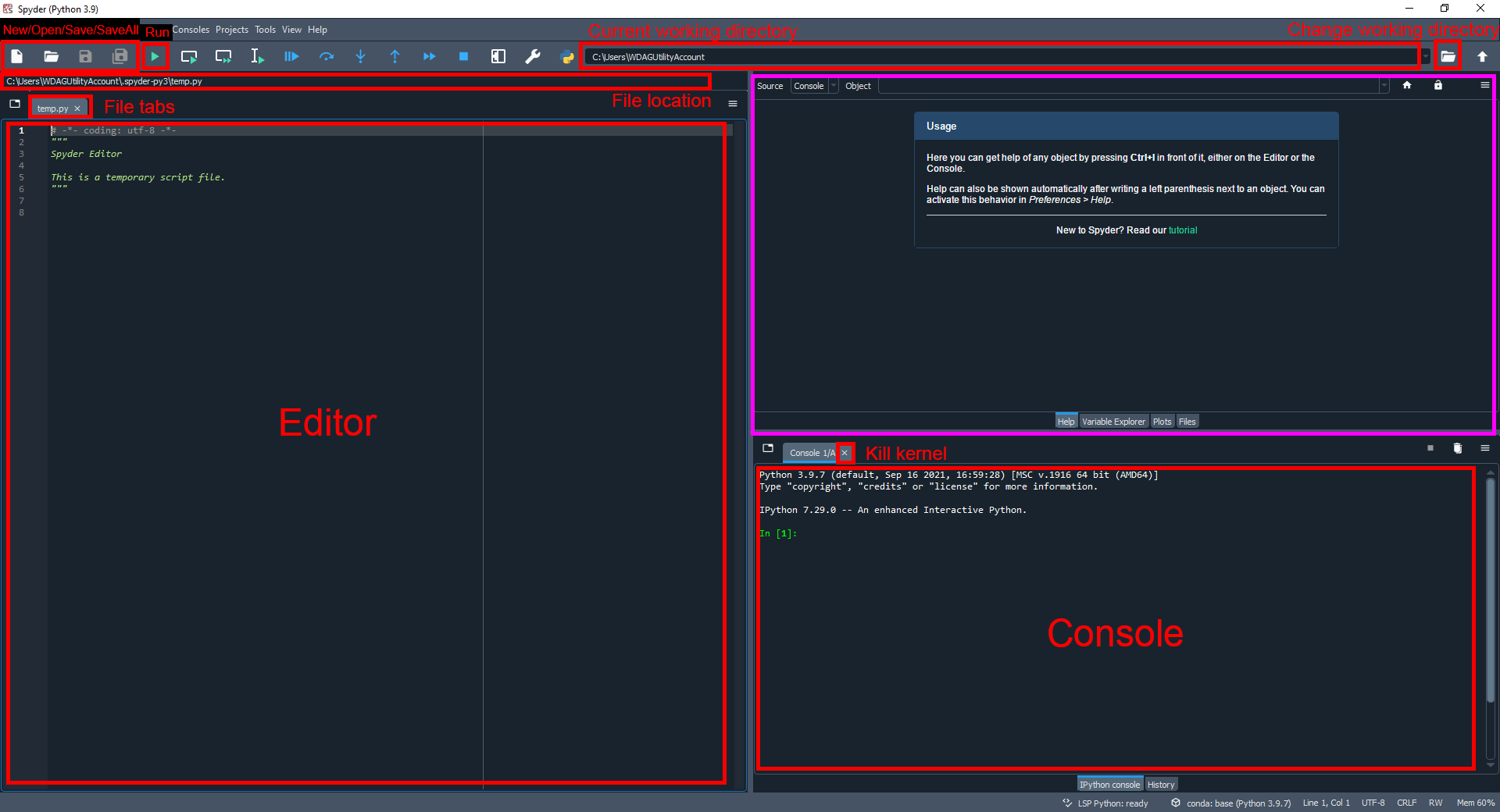The image size is (1500, 812).
Task: Click the Help pane home icon
Action: click(x=1407, y=85)
